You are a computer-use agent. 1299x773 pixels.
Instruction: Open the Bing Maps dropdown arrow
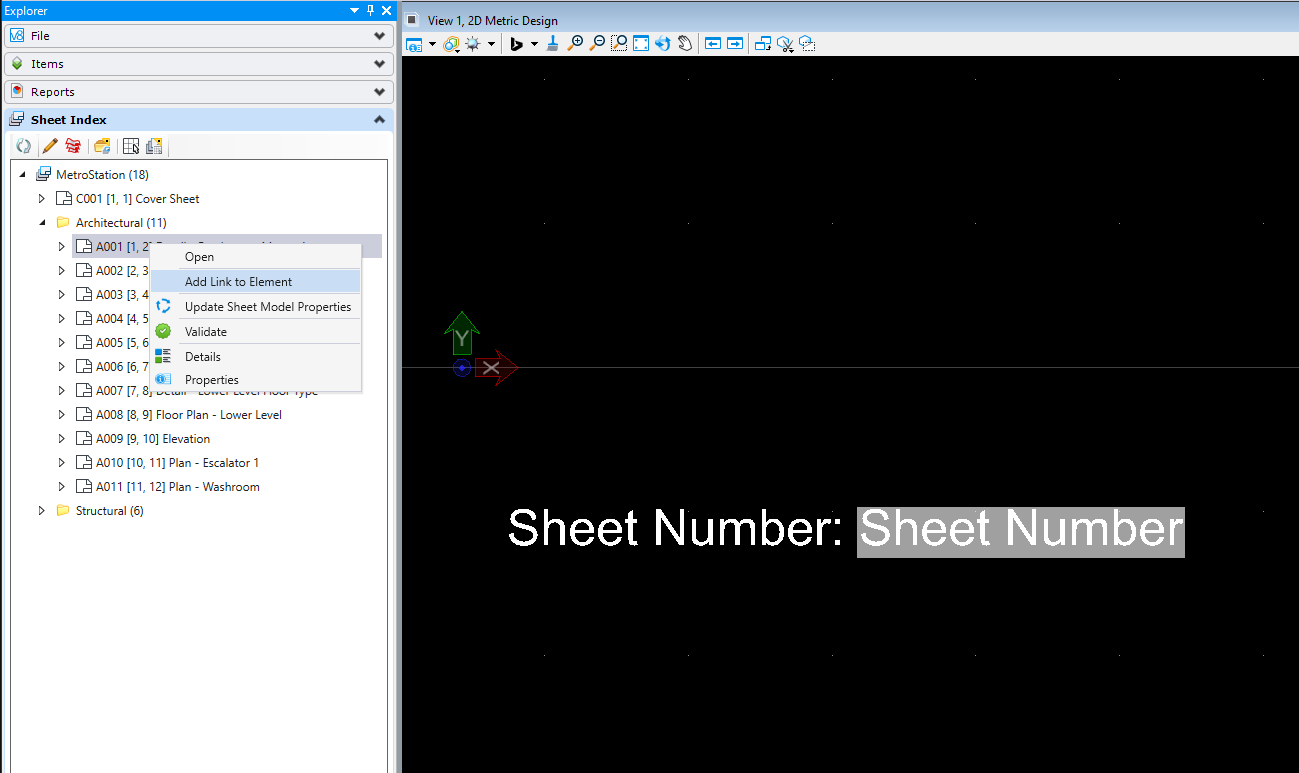(x=534, y=44)
